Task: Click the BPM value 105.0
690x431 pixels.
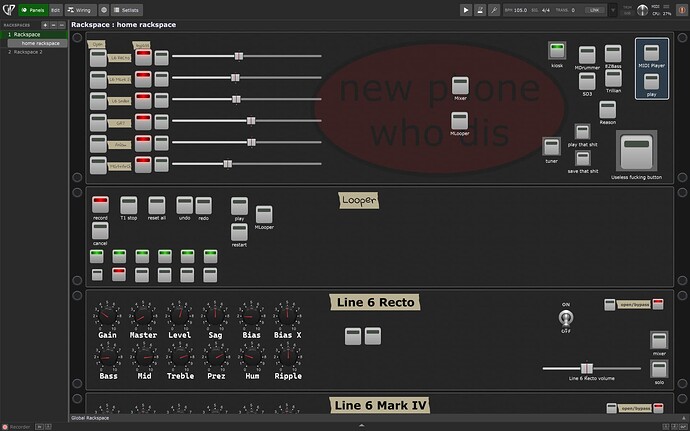Action: click(520, 10)
